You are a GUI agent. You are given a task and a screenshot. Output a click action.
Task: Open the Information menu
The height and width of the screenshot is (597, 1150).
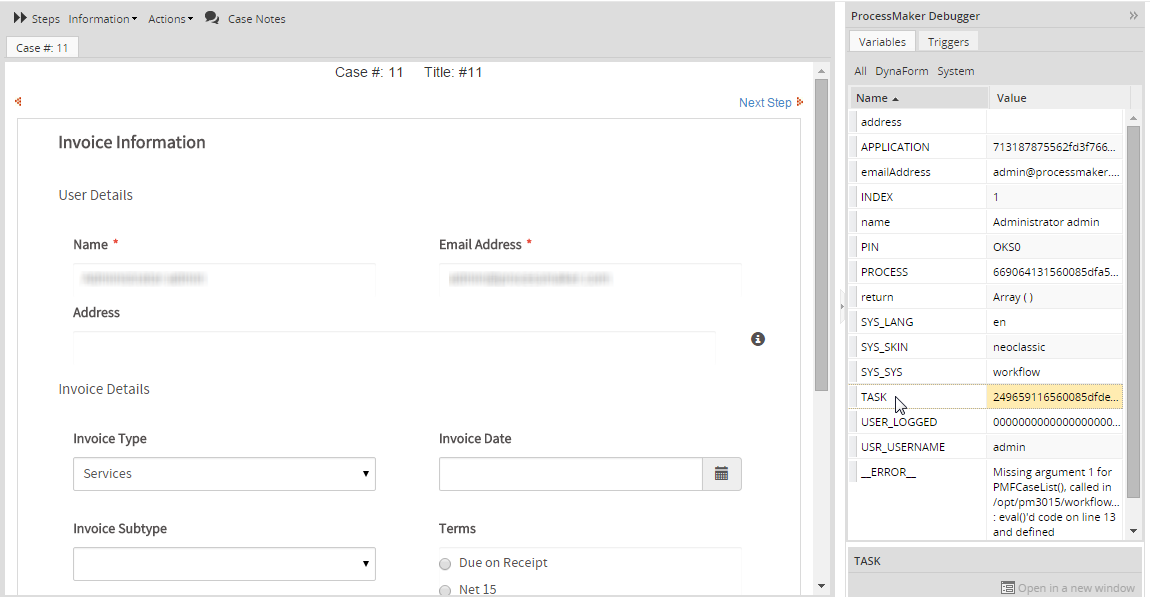[x=102, y=19]
